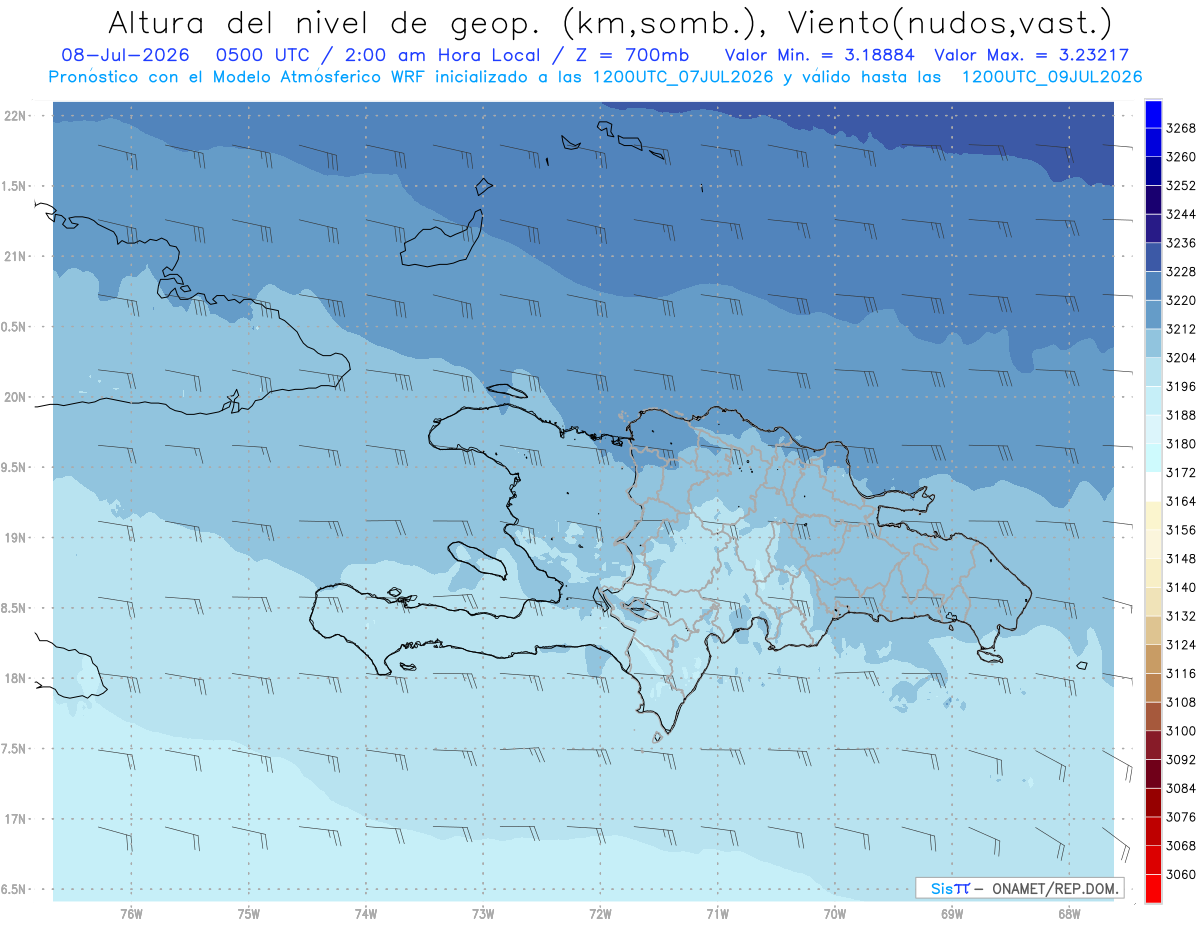
Task: Select colorbar swatch between 3204 and 3212
Action: (x=1153, y=343)
